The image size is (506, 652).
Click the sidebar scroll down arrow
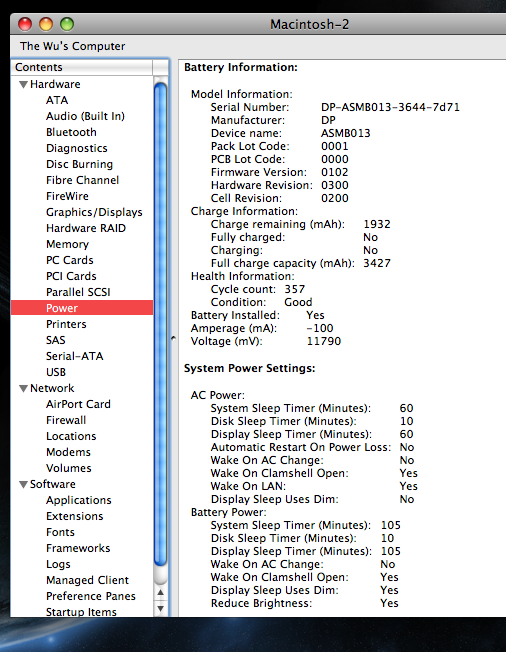[x=160, y=608]
